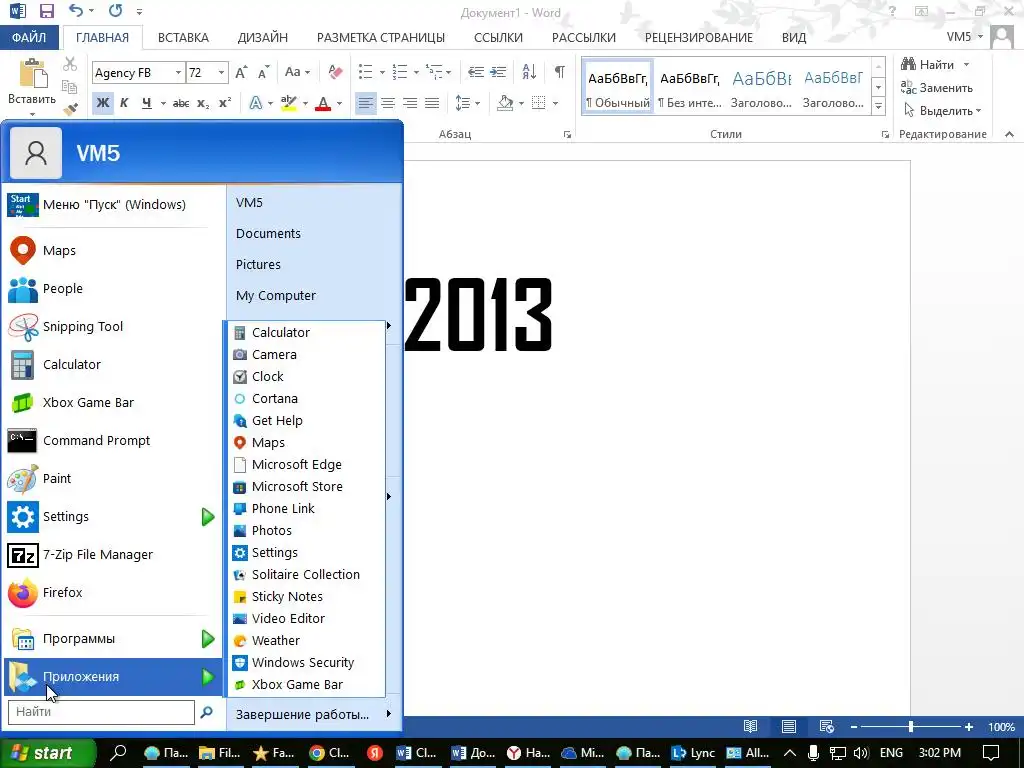Toggle underline formatting (Ч)
The height and width of the screenshot is (768, 1024).
[x=146, y=103]
